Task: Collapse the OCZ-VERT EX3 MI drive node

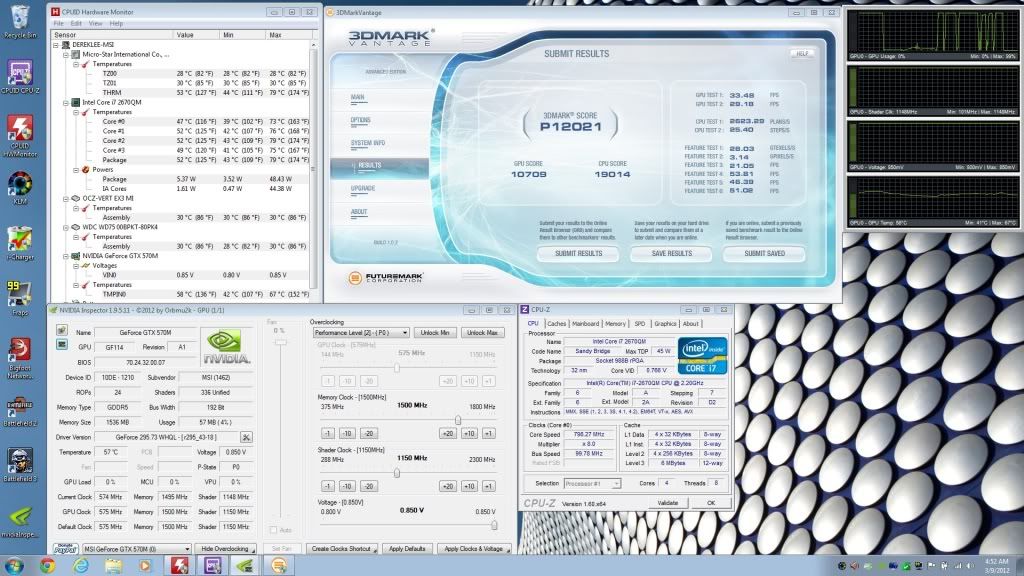Action: pyautogui.click(x=66, y=199)
